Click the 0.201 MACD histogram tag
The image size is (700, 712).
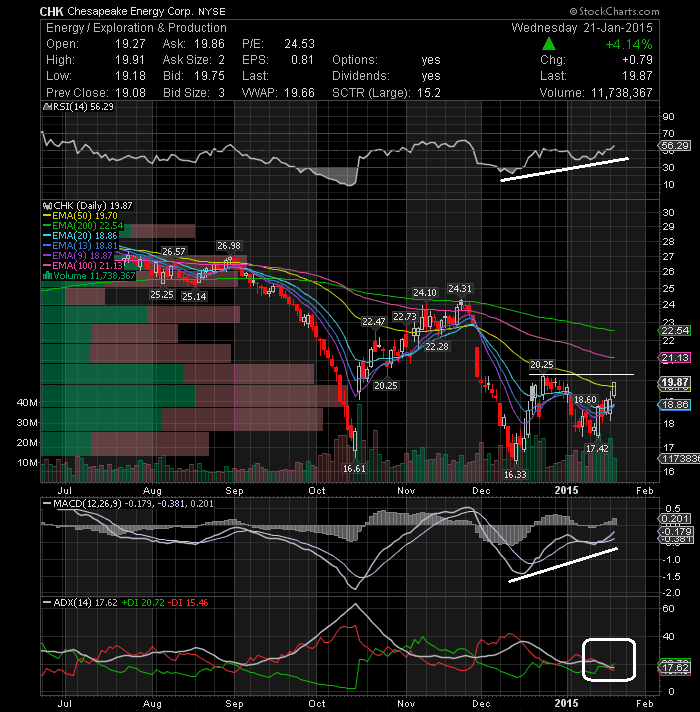coord(675,519)
